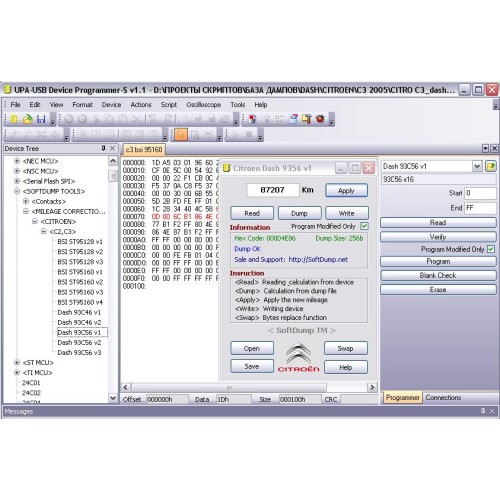Open the Dash 93C56 v1 device dropdown

[477, 166]
